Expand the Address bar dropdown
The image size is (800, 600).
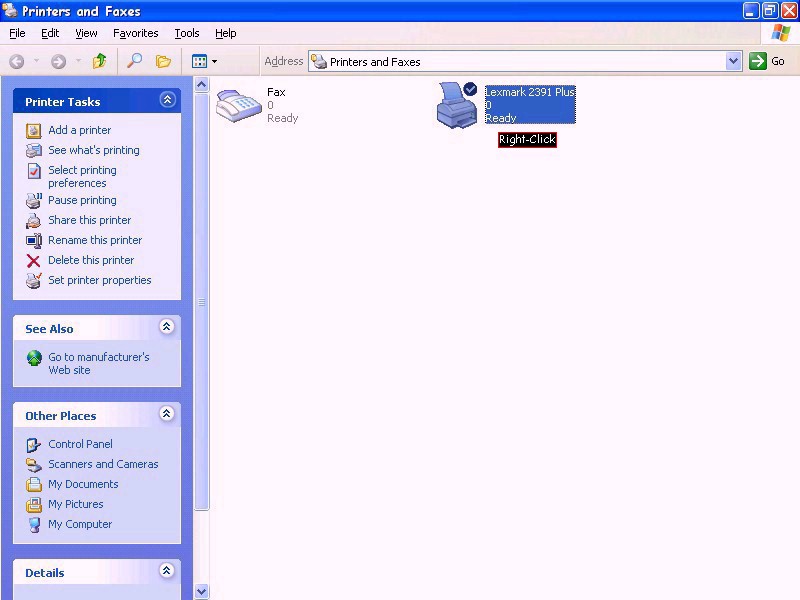[733, 61]
